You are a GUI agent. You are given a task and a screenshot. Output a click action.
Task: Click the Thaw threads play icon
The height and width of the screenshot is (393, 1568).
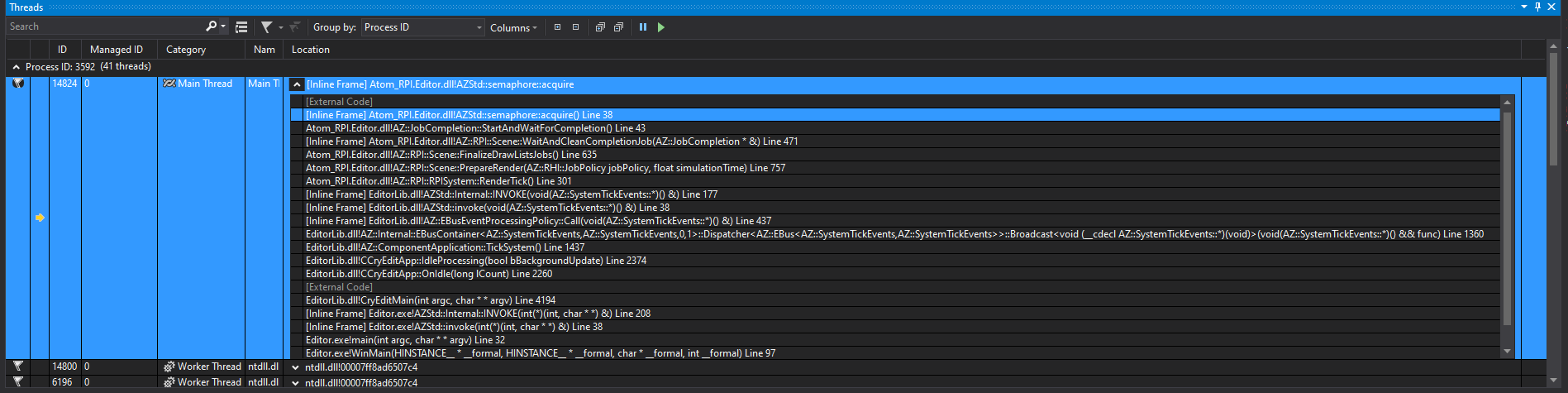(660, 27)
